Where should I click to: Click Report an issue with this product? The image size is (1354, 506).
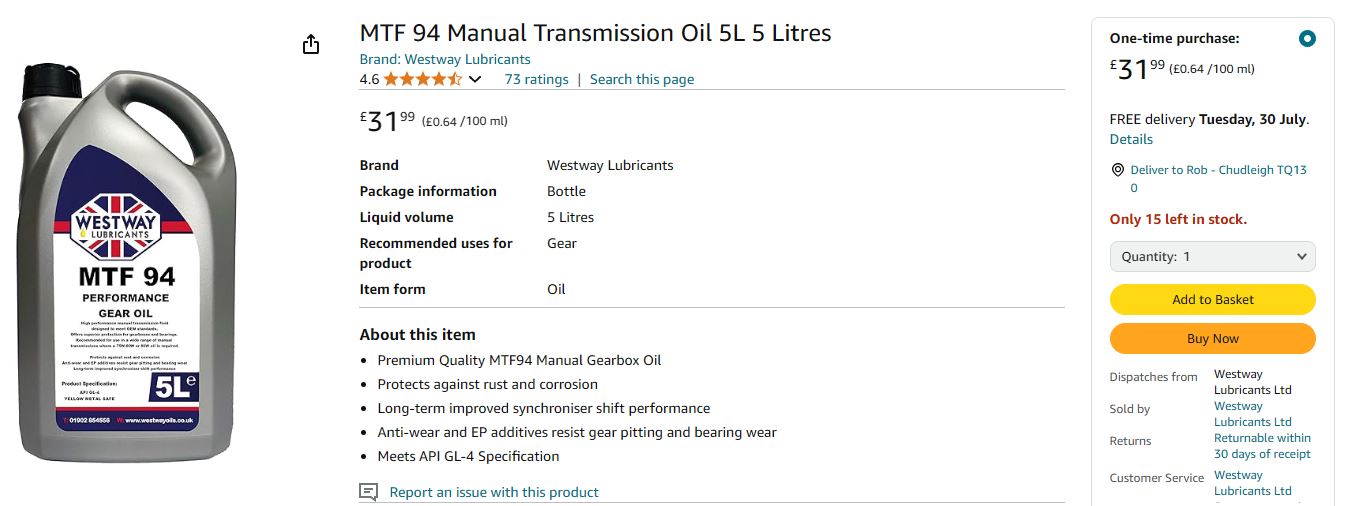pyautogui.click(x=494, y=492)
